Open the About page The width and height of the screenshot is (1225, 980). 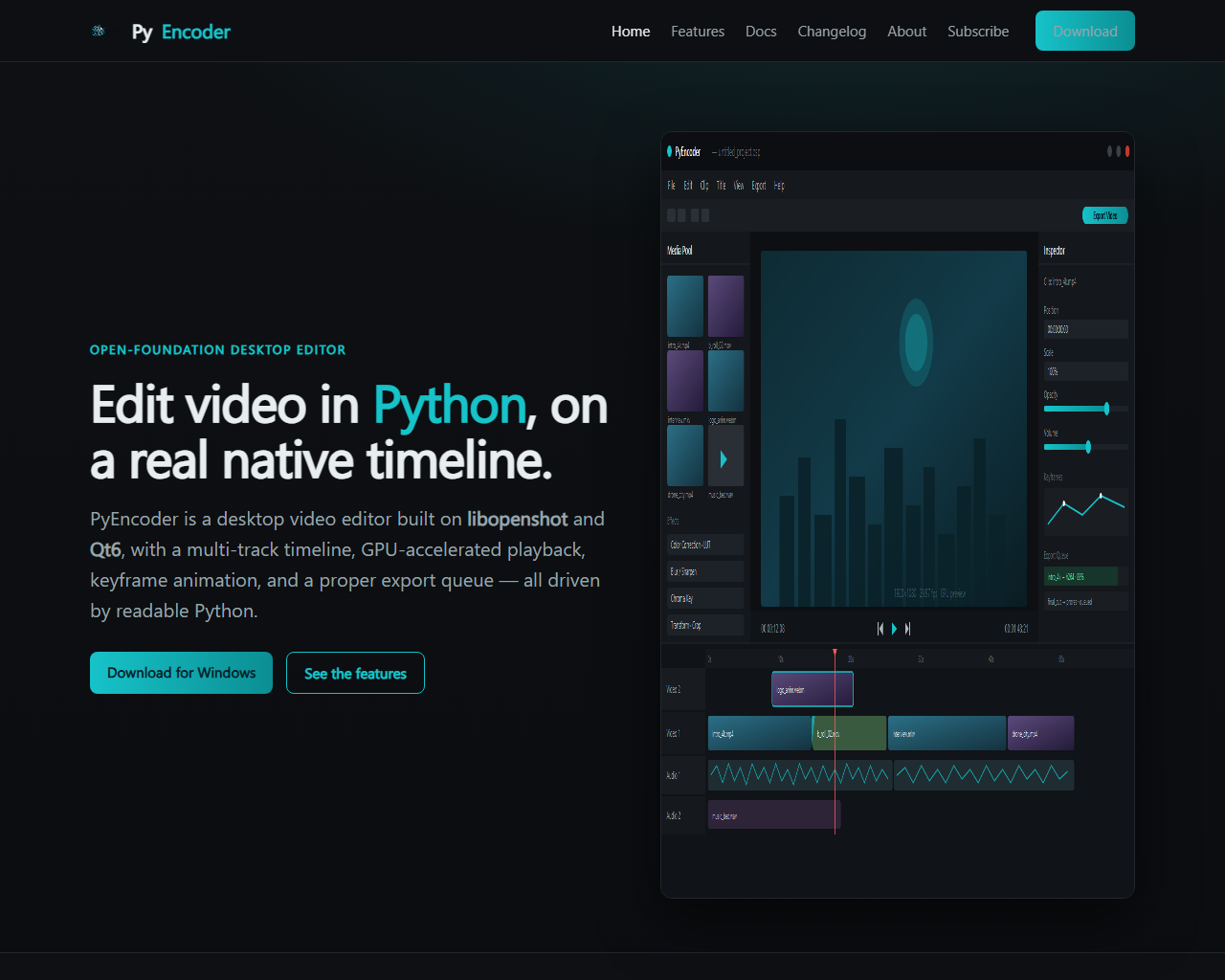pos(906,31)
